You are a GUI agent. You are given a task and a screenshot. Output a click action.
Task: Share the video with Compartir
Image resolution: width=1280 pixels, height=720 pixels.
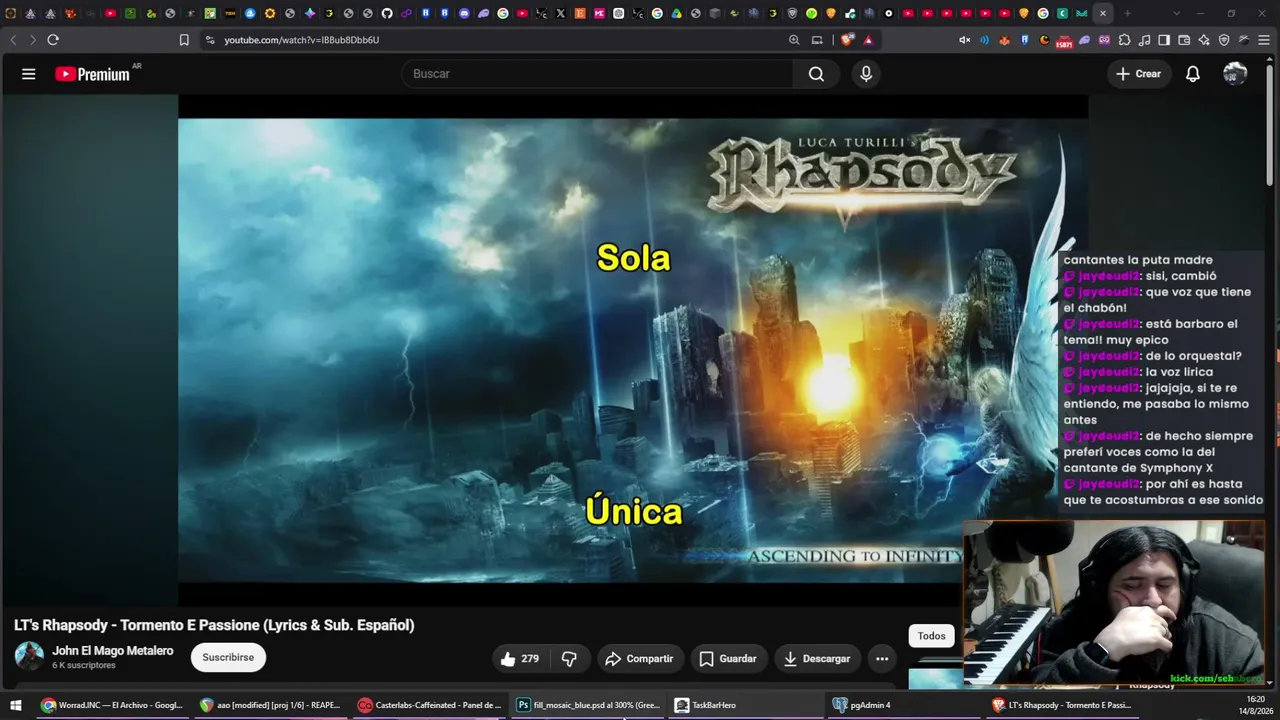tap(640, 659)
